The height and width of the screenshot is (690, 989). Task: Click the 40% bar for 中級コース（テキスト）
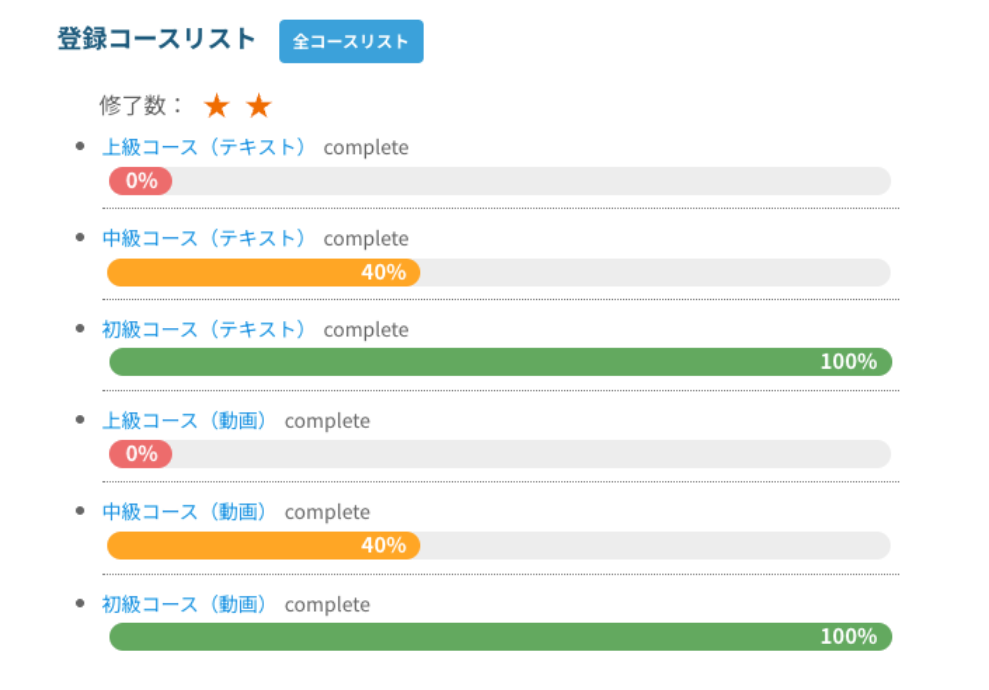[264, 272]
